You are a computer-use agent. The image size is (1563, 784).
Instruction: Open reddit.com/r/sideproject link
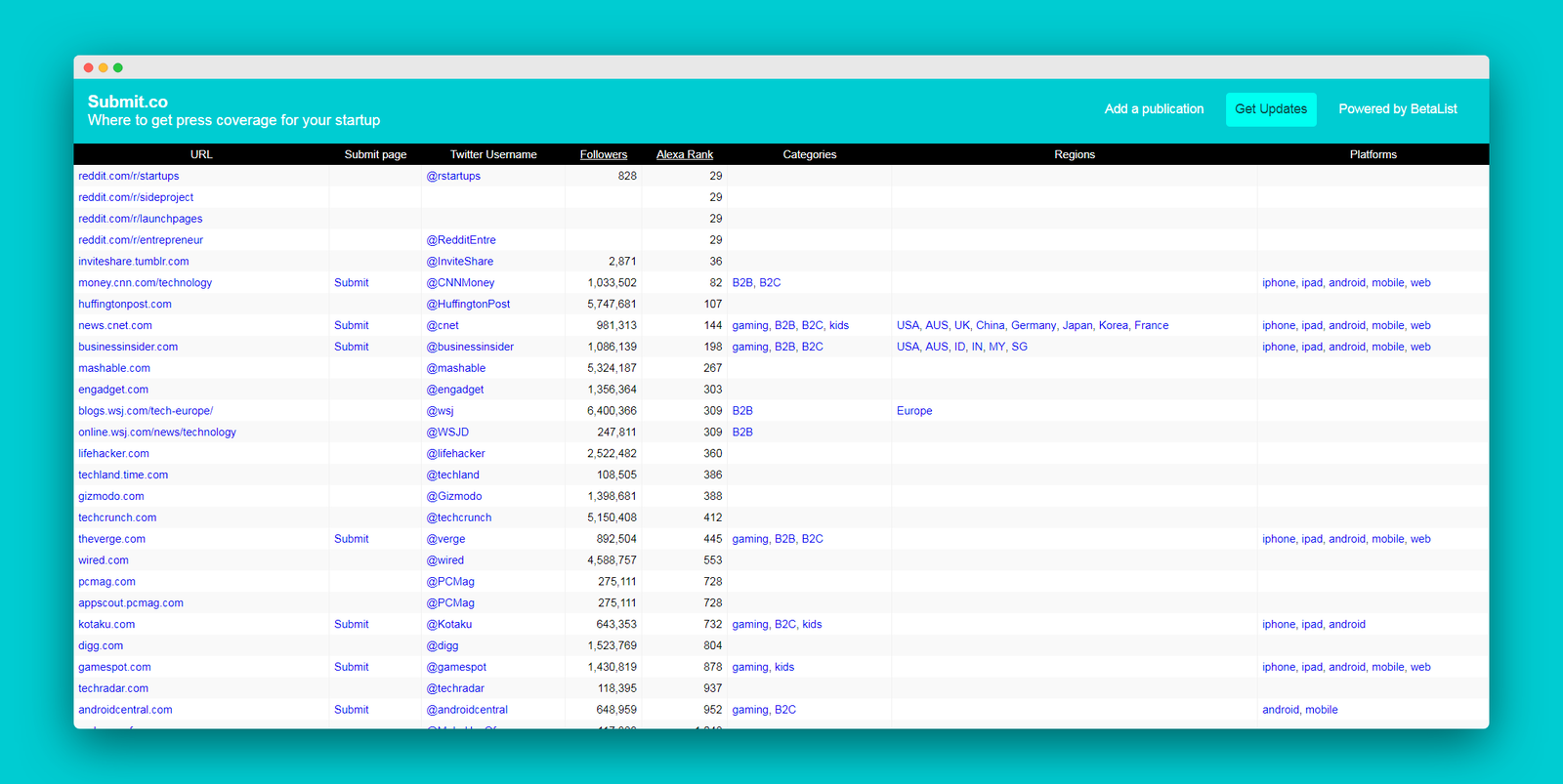(x=136, y=197)
